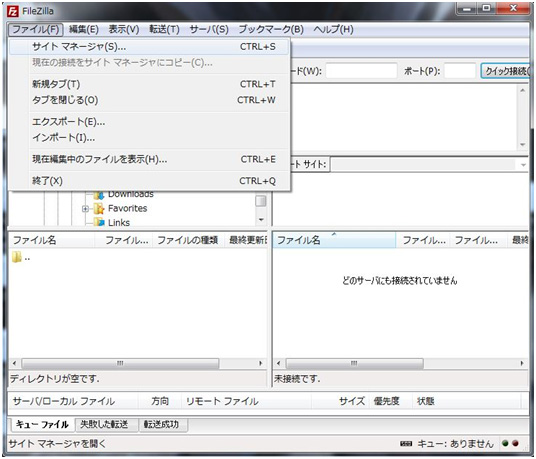Image resolution: width=536 pixels, height=459 pixels.
Task: Click the 優先度 queue column header
Action: [390, 401]
